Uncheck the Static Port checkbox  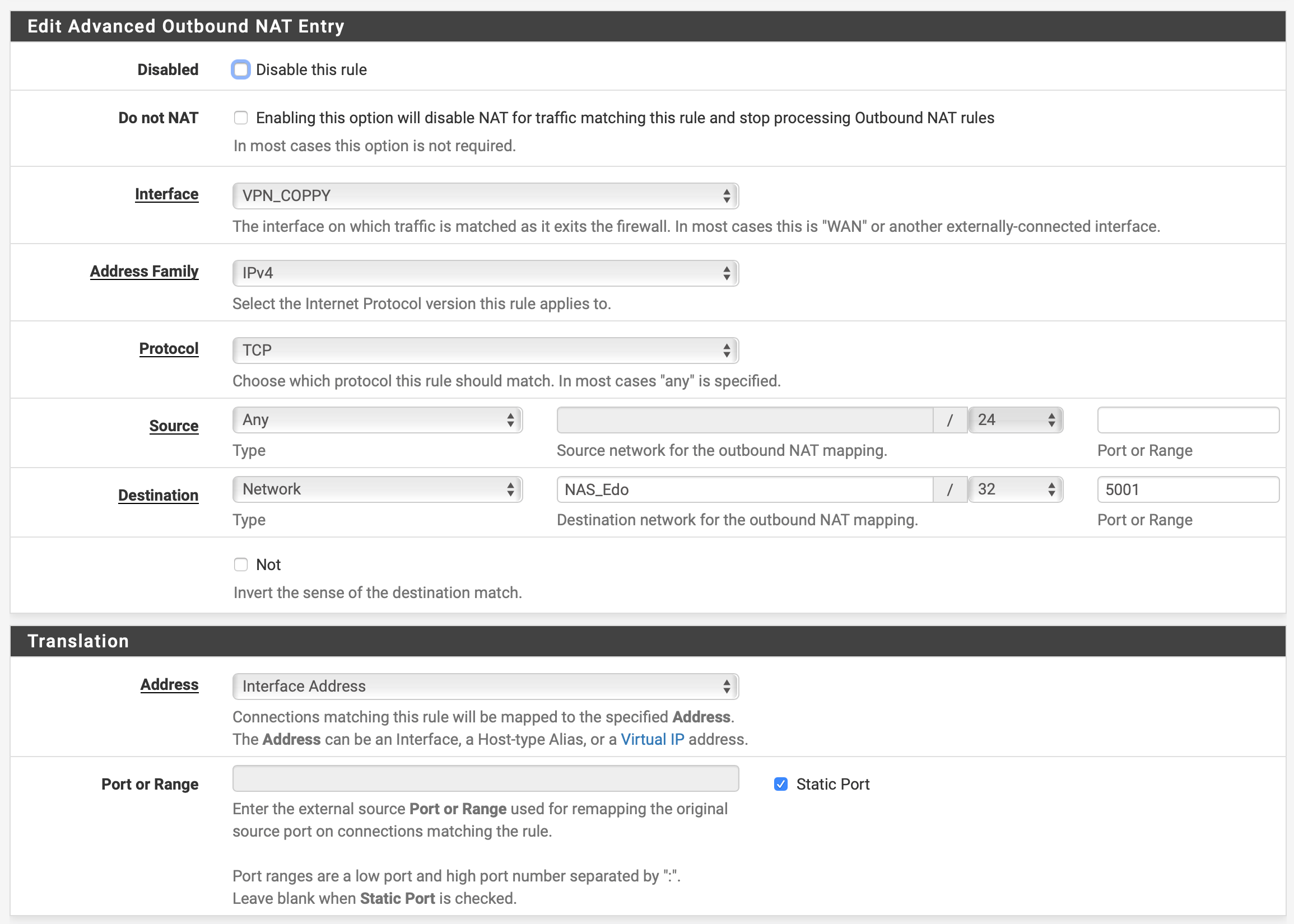(781, 784)
